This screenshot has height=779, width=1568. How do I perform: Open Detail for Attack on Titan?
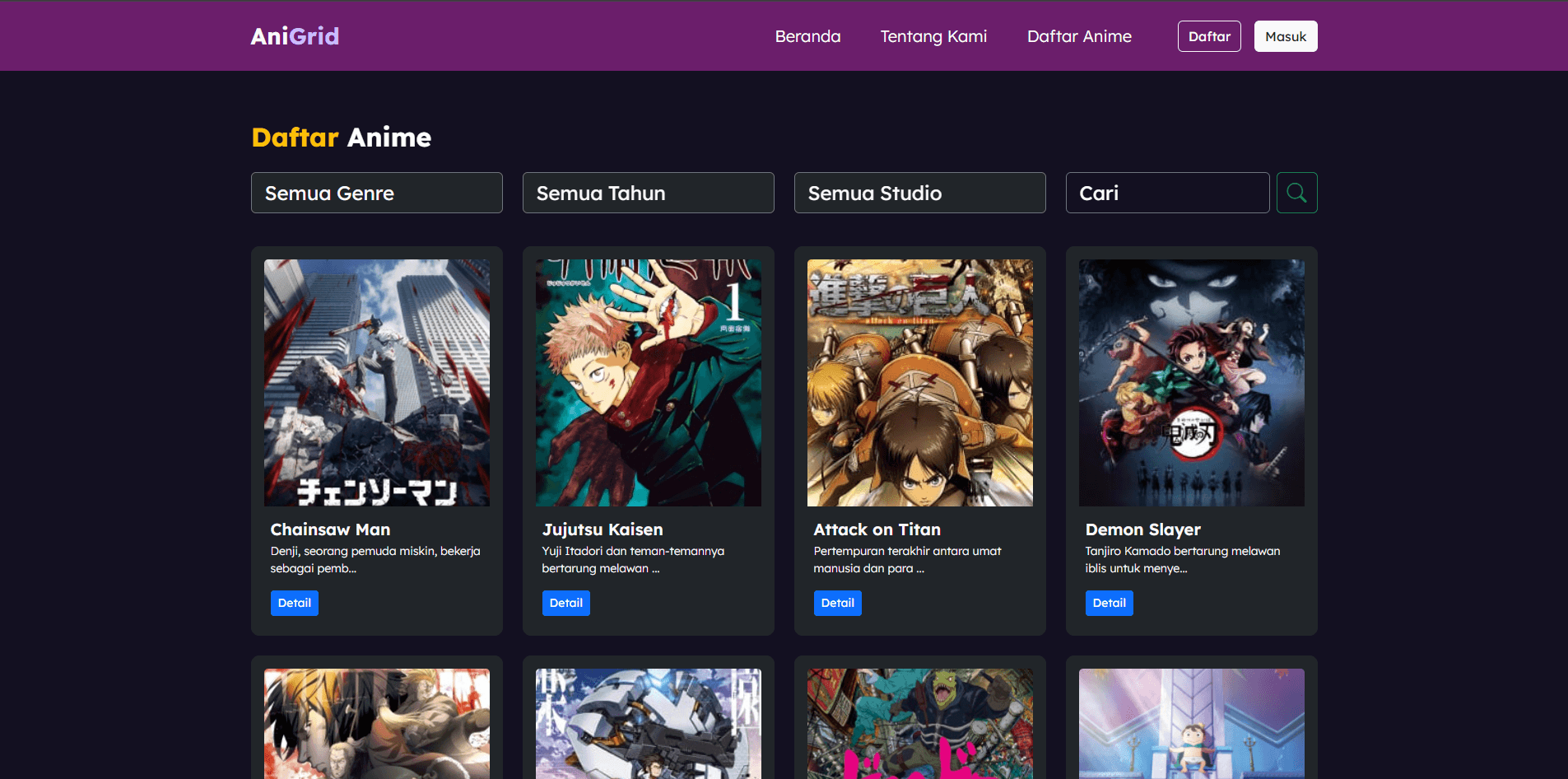pyautogui.click(x=838, y=603)
